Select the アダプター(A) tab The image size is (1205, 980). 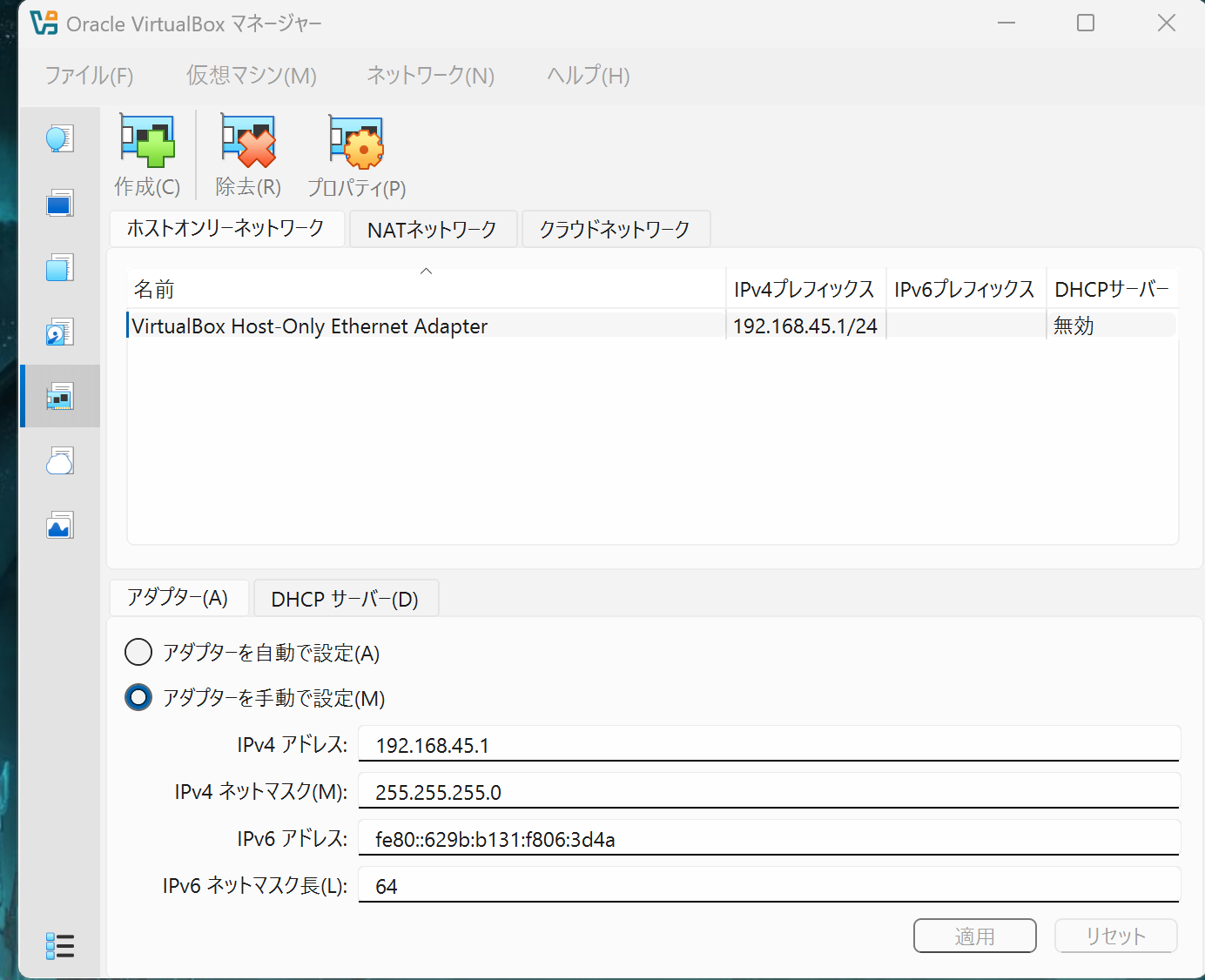[x=178, y=598]
